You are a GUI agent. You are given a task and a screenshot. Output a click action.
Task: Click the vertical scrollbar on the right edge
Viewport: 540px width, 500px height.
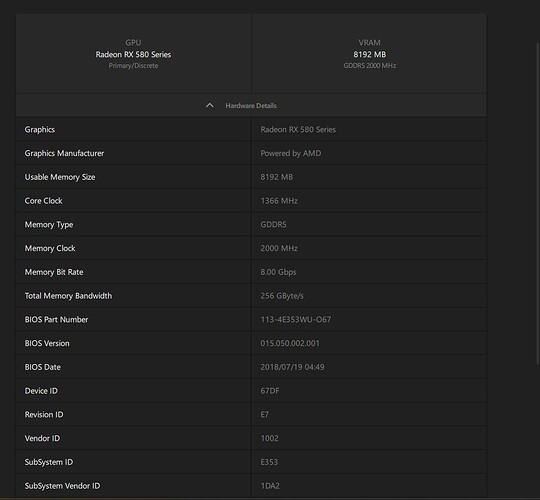tap(538, 203)
